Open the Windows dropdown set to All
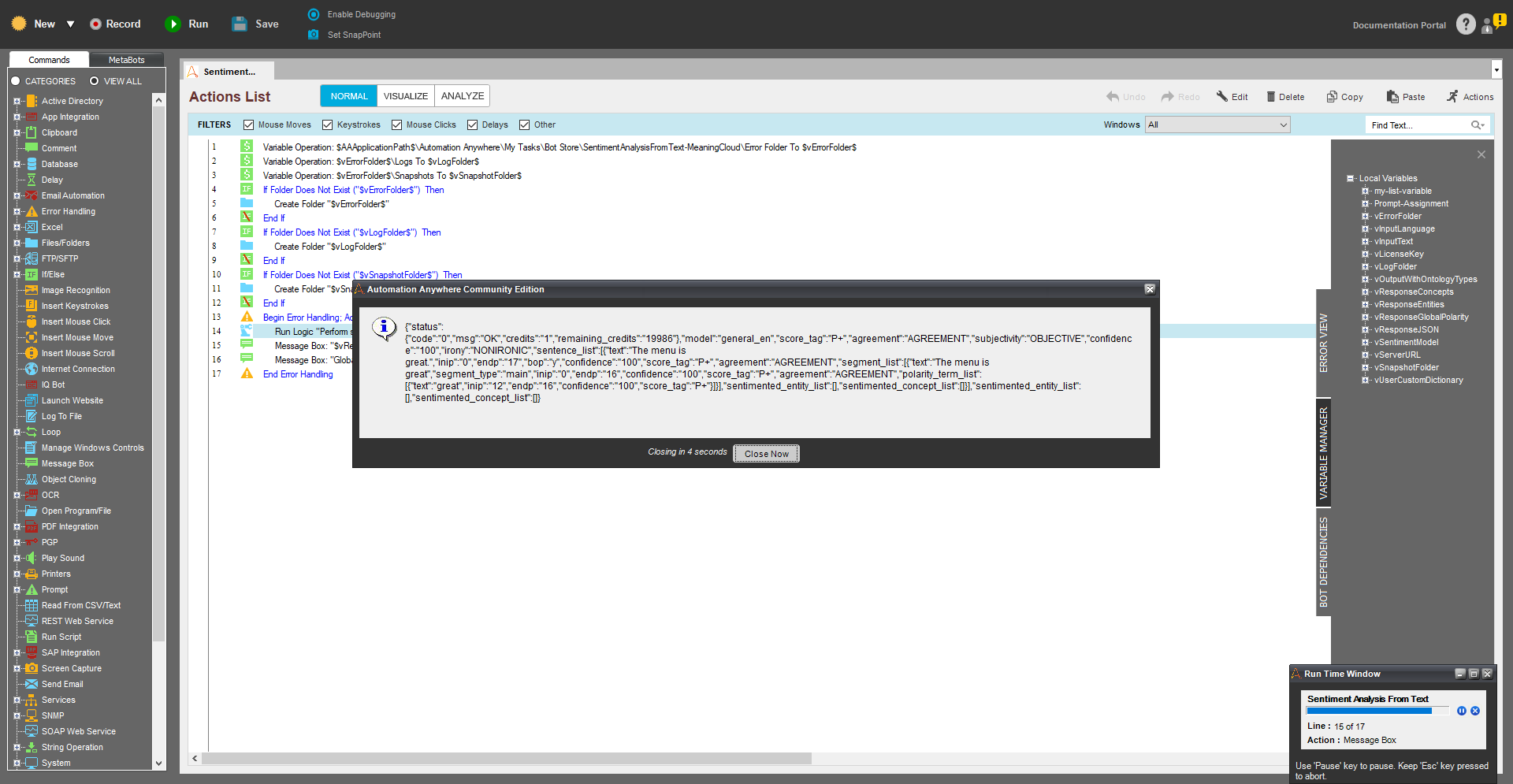Viewport: 1513px width, 784px height. 1217,124
